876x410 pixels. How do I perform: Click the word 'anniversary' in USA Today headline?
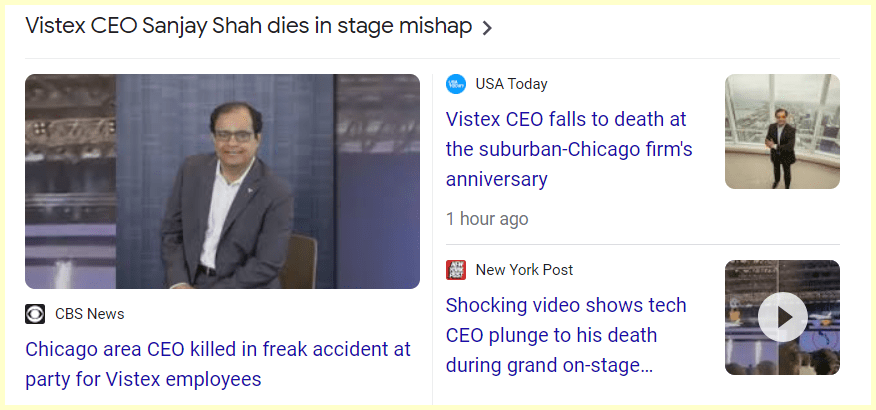(x=496, y=180)
